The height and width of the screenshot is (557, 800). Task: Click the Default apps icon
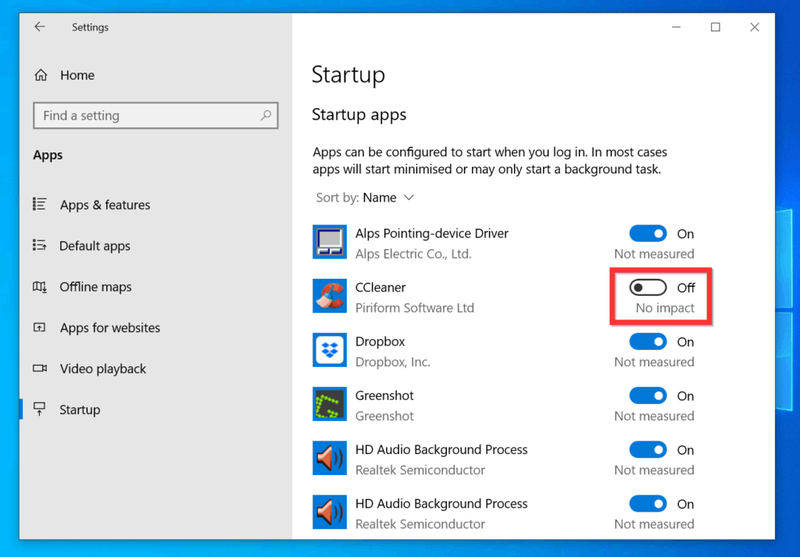(39, 245)
